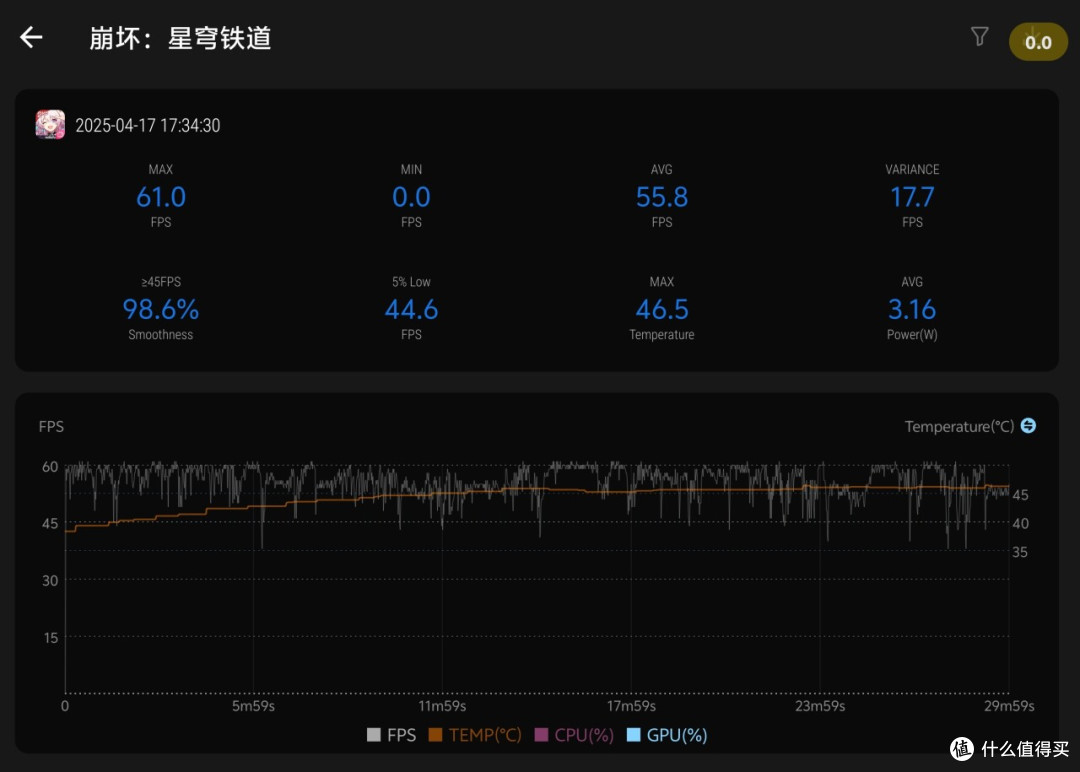This screenshot has width=1080, height=772.
Task: Click the VARIANCE value 17.7
Action: point(912,197)
